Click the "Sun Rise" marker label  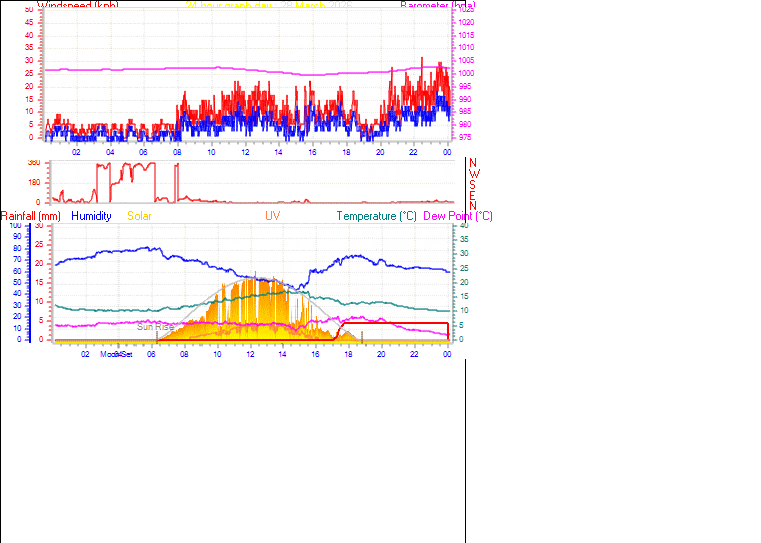155,327
